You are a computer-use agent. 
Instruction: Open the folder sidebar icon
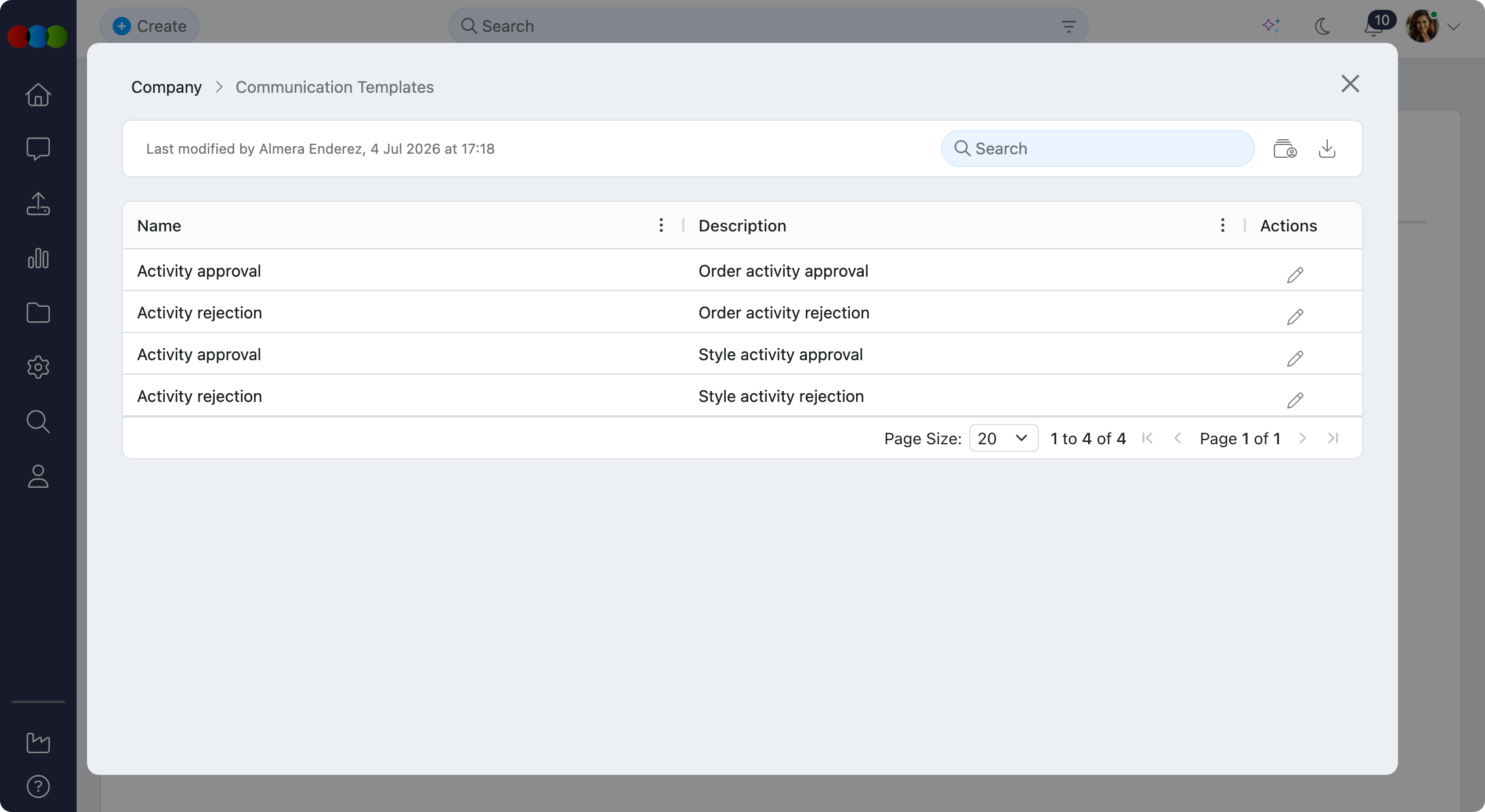coord(38,313)
